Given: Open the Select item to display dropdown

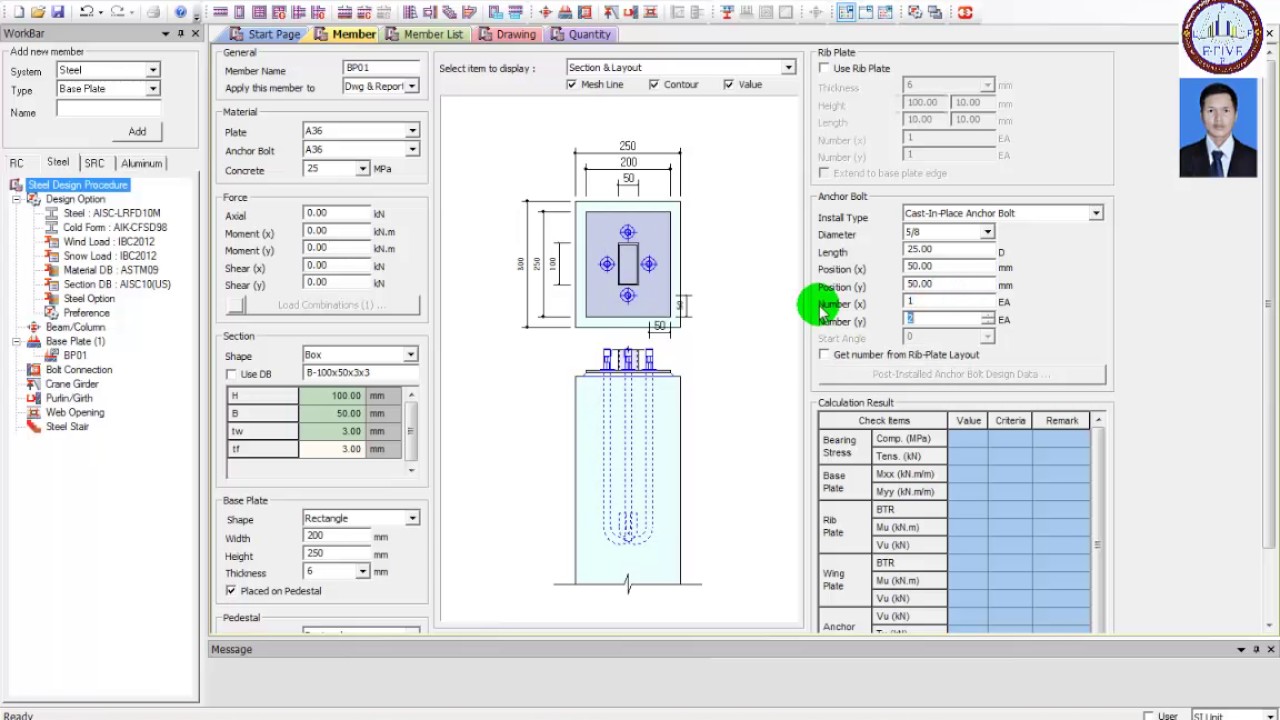Looking at the screenshot, I should (789, 67).
